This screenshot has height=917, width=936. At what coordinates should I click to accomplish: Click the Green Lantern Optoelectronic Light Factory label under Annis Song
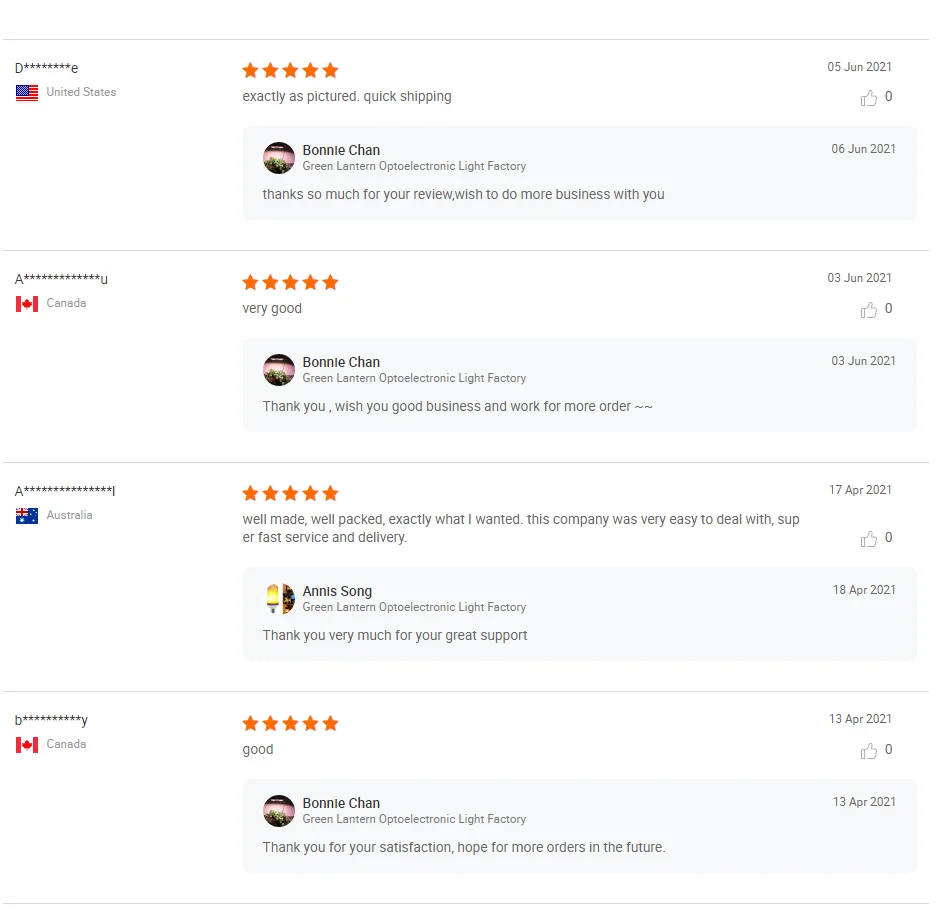[414, 607]
